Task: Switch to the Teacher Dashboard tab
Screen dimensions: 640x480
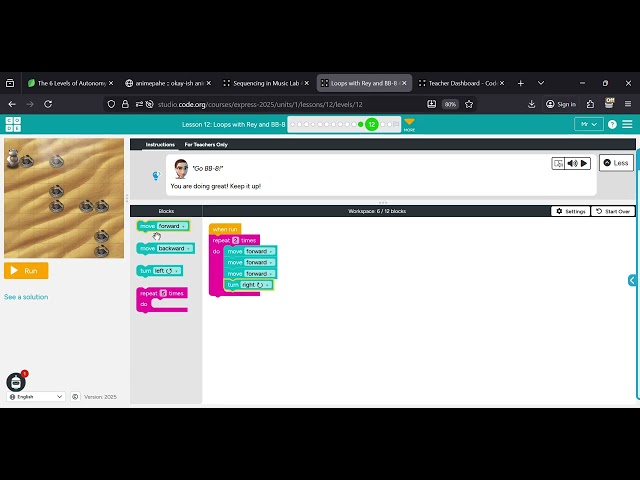Action: [x=457, y=83]
